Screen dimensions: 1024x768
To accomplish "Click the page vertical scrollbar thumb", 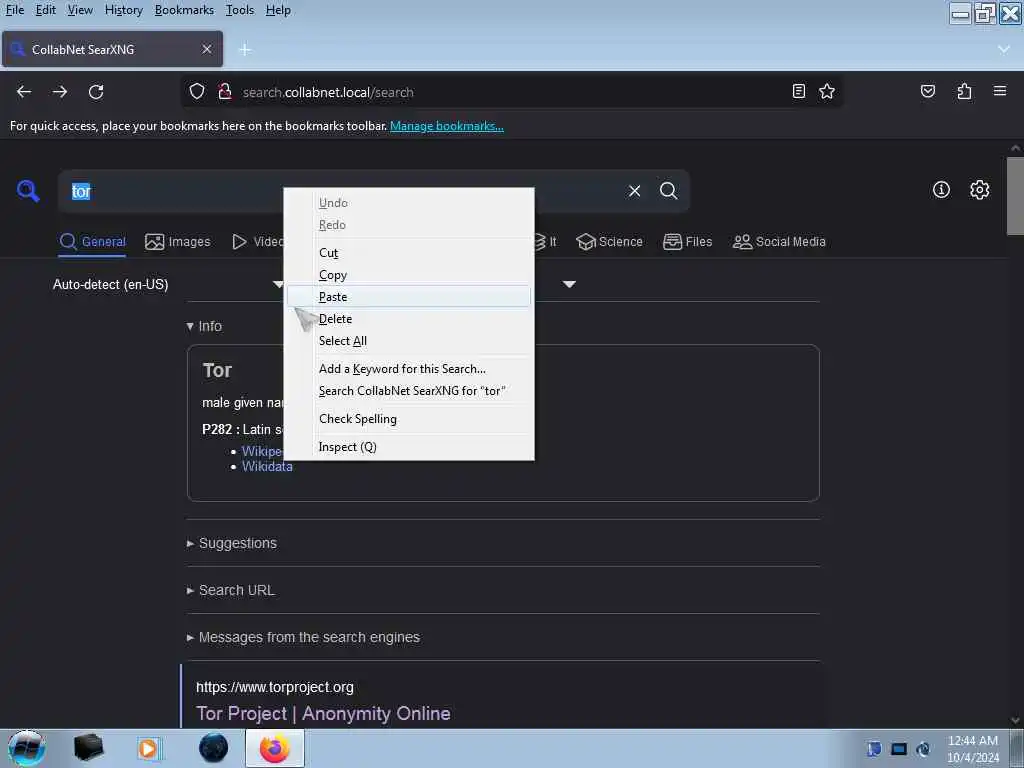I will click(x=1015, y=195).
